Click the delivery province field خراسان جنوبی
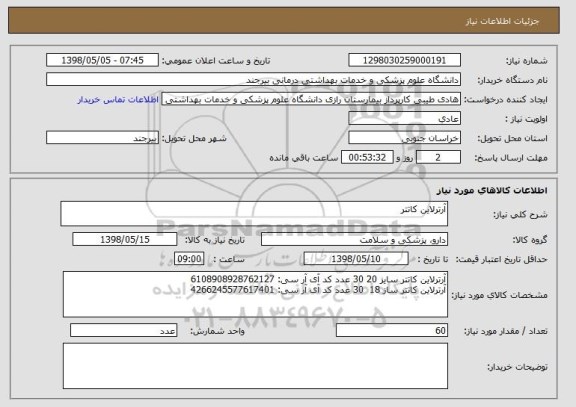This screenshot has width=576, height=407. coord(404,138)
